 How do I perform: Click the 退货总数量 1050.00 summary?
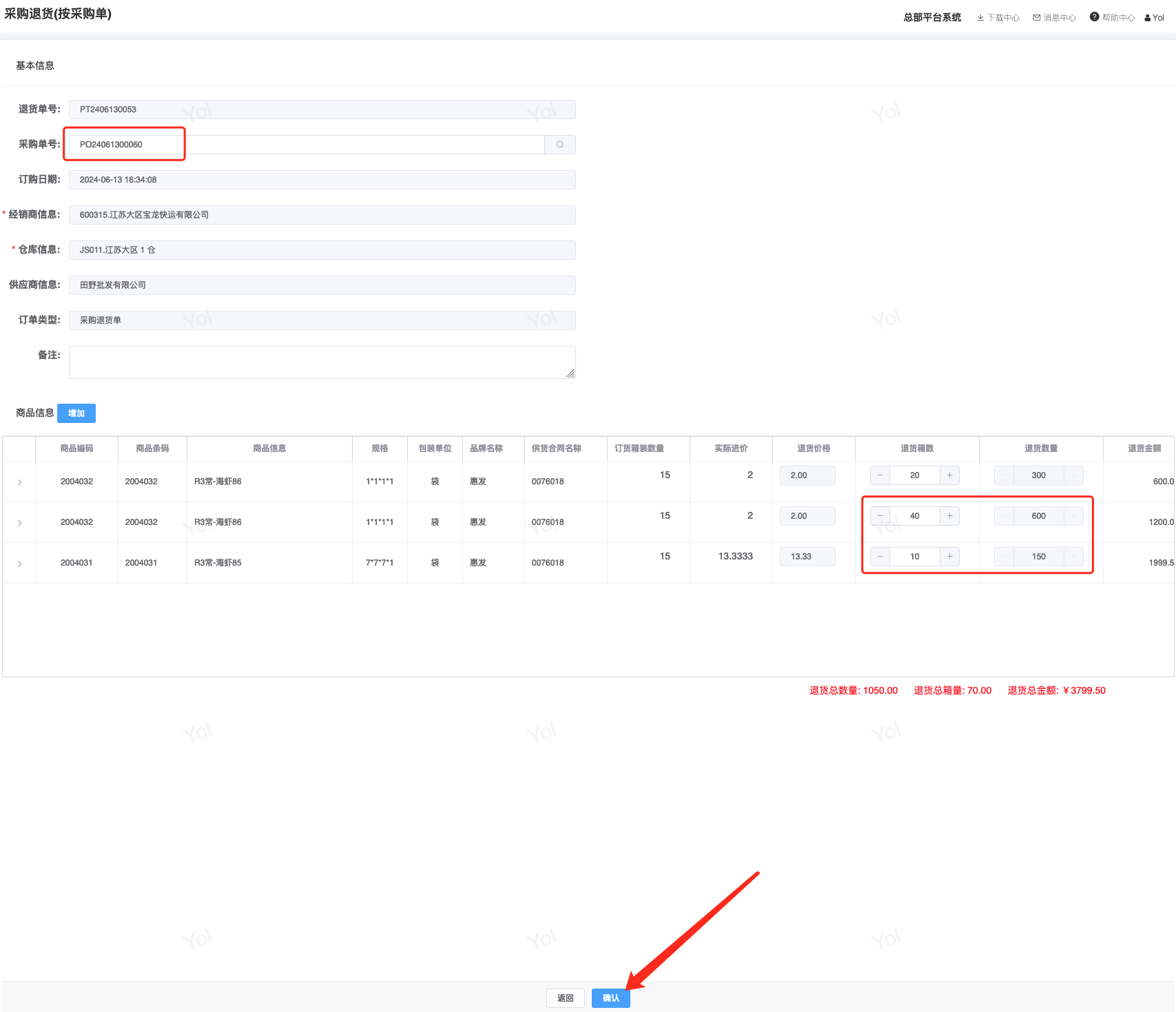[x=854, y=690]
